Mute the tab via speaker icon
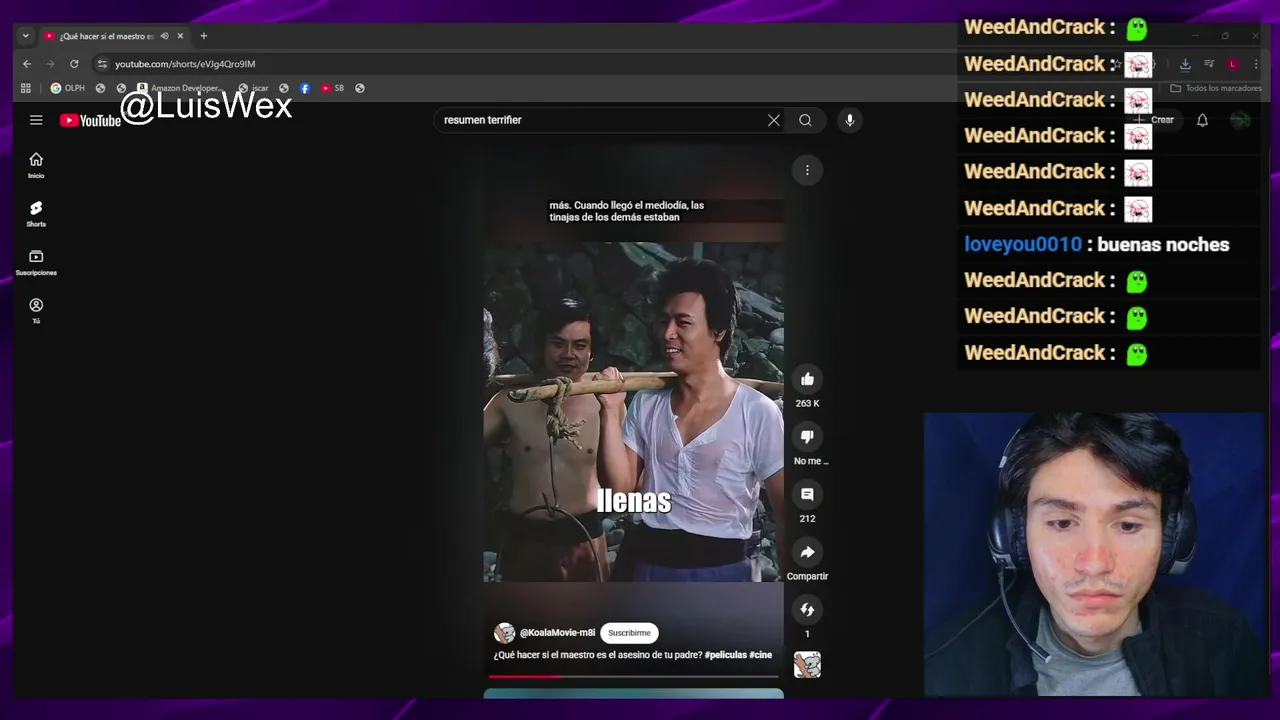 tap(164, 36)
